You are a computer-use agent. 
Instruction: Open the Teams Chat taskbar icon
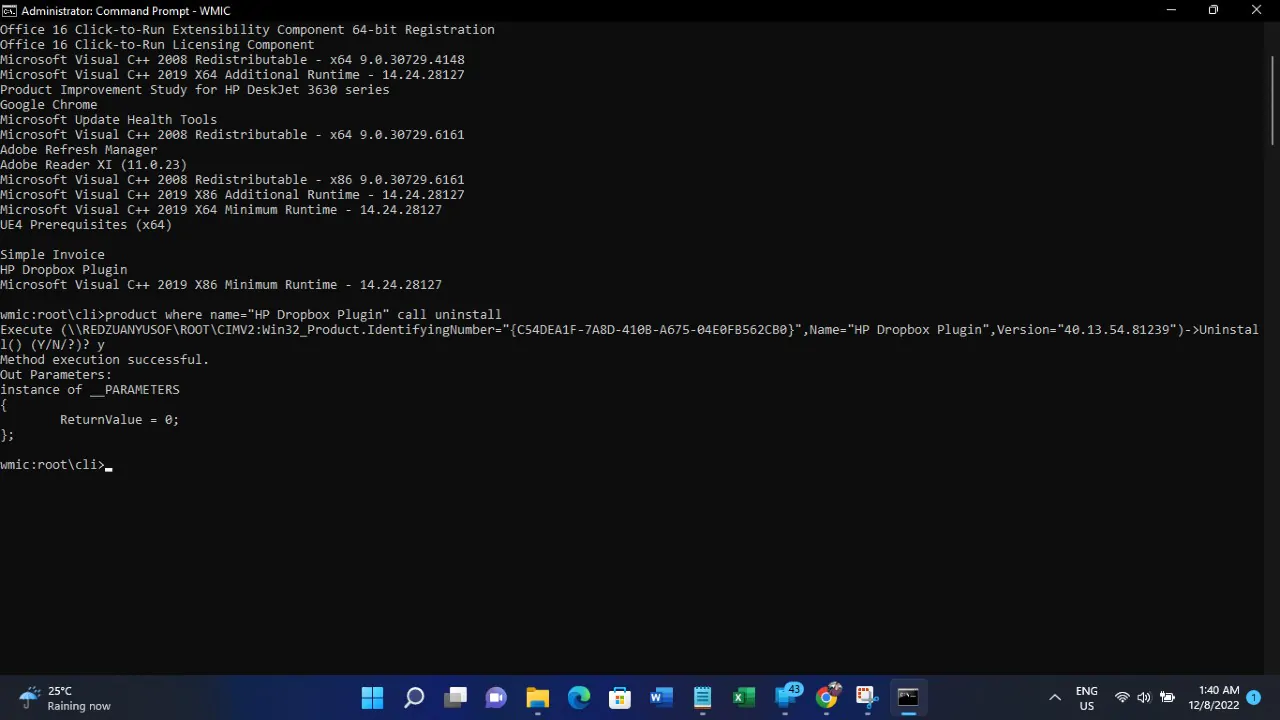(497, 697)
